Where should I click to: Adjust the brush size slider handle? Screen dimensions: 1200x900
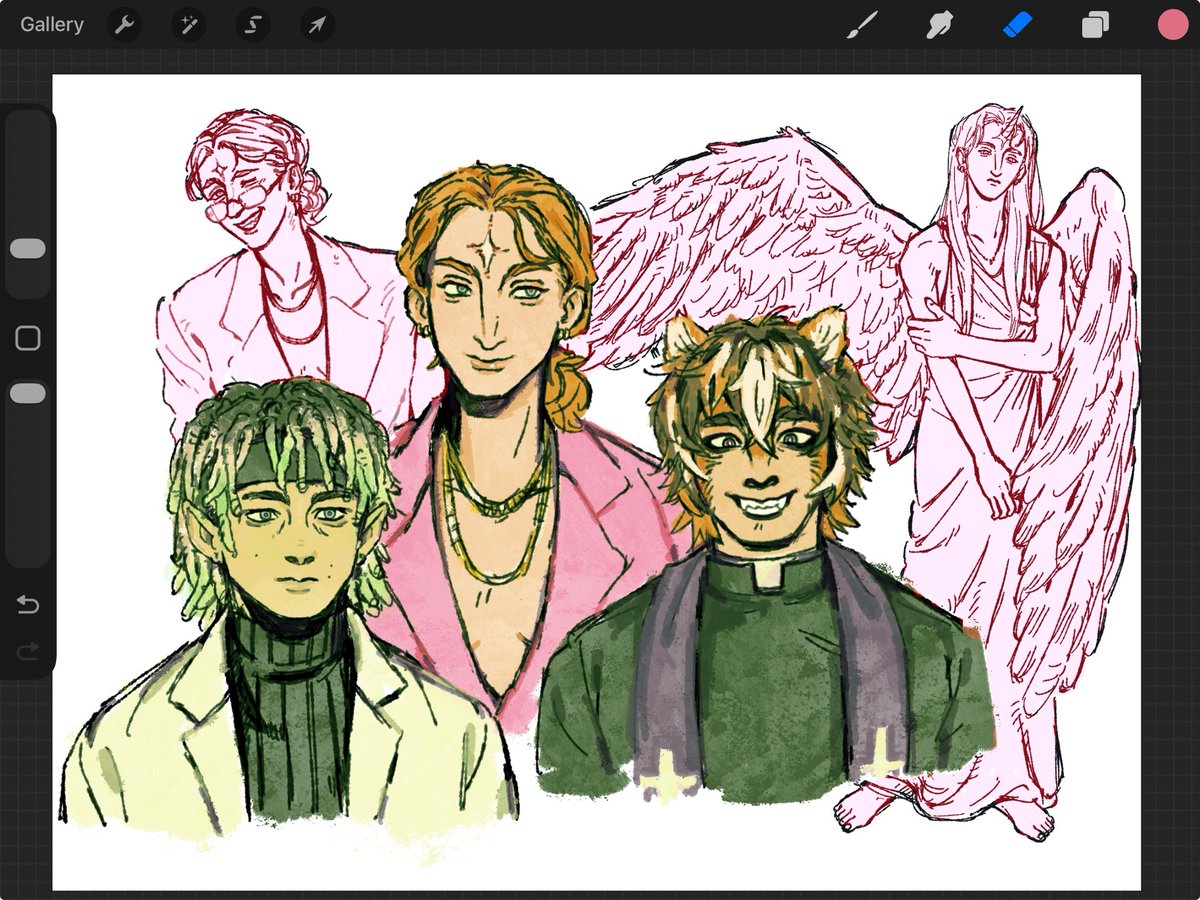(x=28, y=249)
